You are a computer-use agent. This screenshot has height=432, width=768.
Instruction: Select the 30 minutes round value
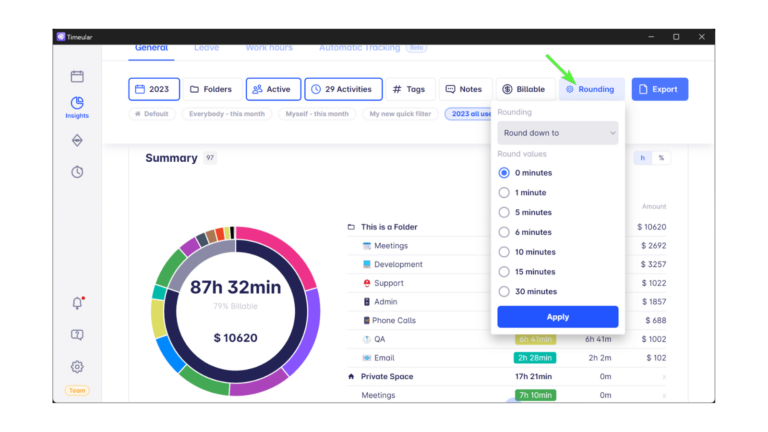(x=504, y=292)
